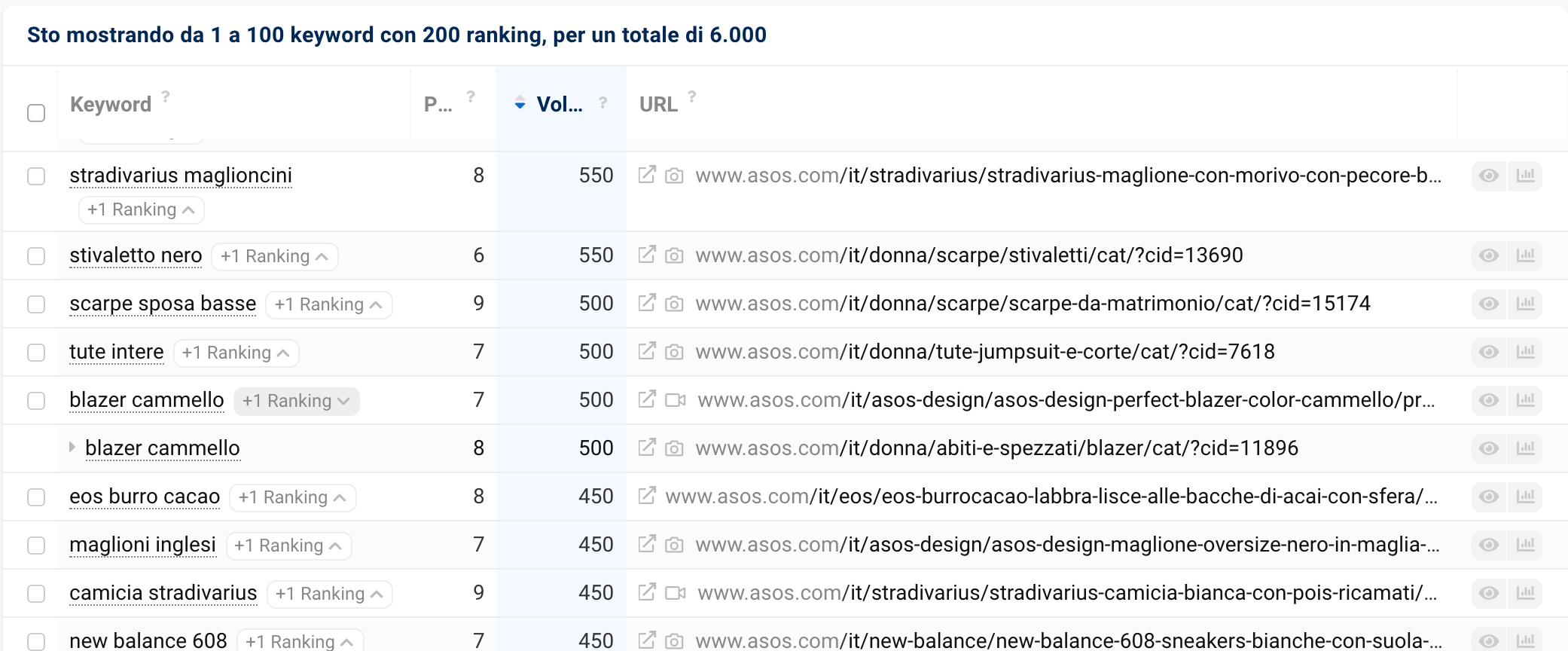1568x651 pixels.
Task: Open external link for stradivarius maglioncini URL
Action: click(x=646, y=175)
